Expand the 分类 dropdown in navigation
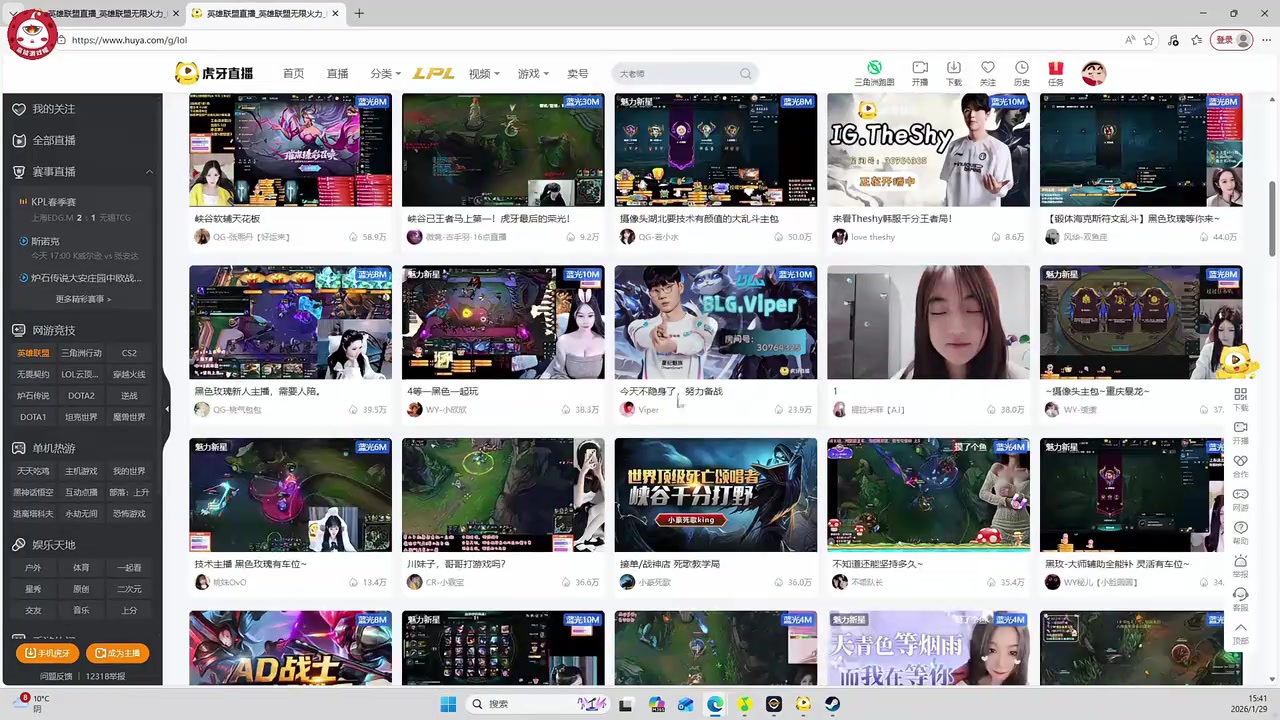 pos(385,74)
